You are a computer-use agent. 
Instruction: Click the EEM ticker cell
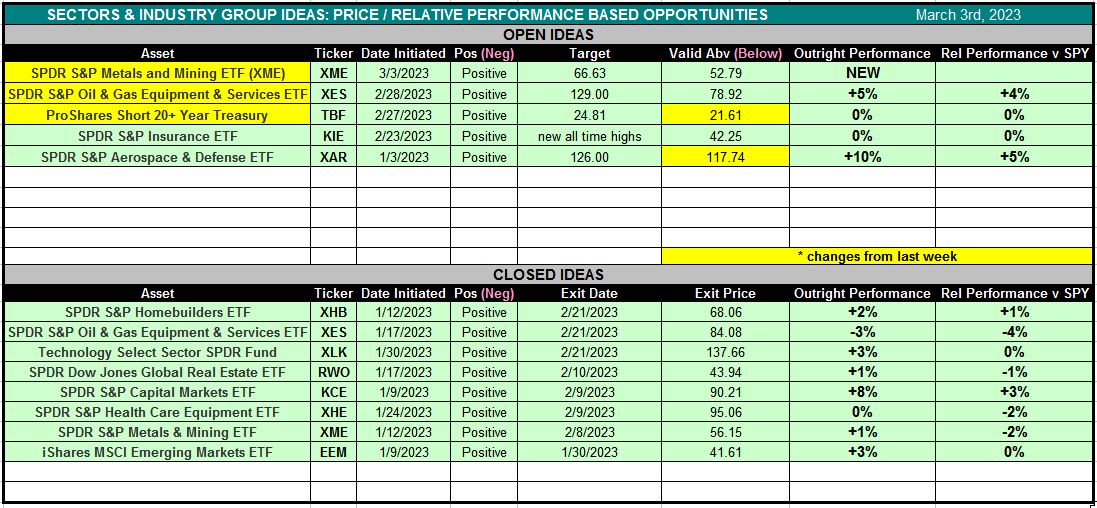click(333, 452)
